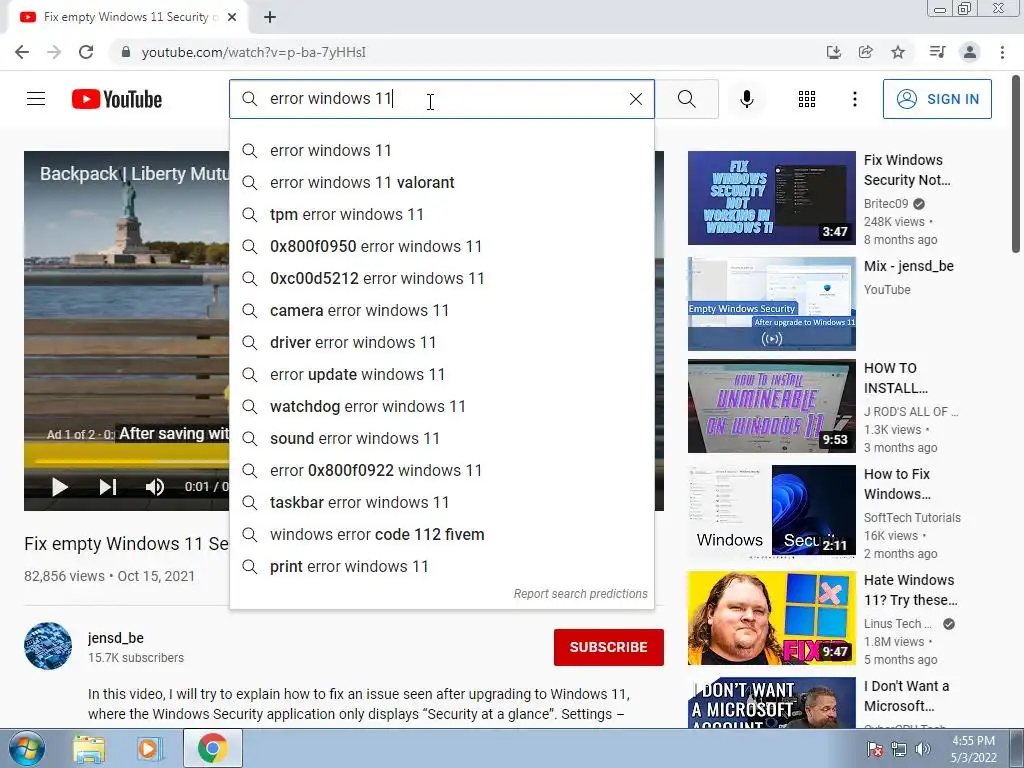Open Chrome's three-dot menu

(1002, 52)
